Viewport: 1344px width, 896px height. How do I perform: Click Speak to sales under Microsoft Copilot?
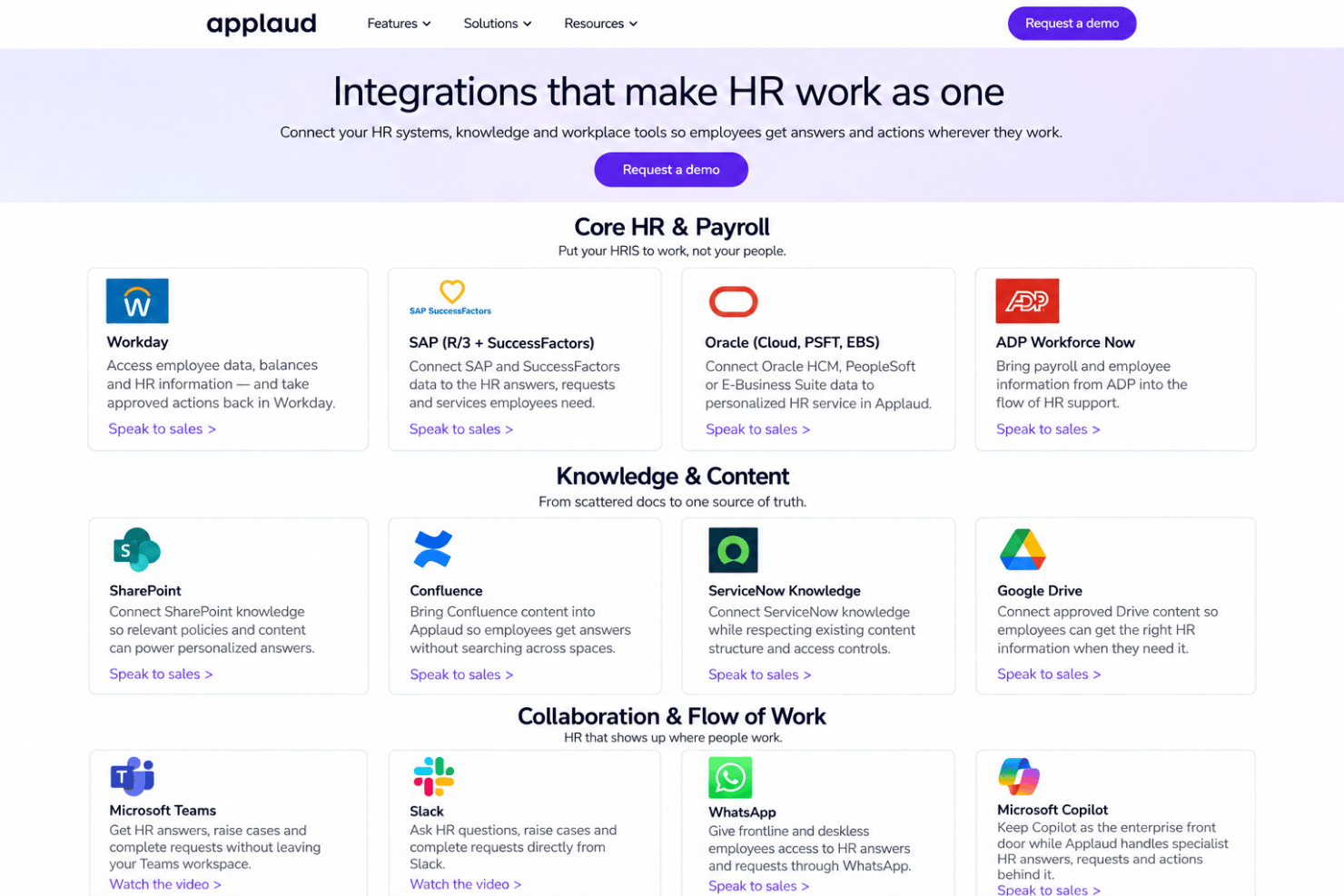pos(1049,890)
